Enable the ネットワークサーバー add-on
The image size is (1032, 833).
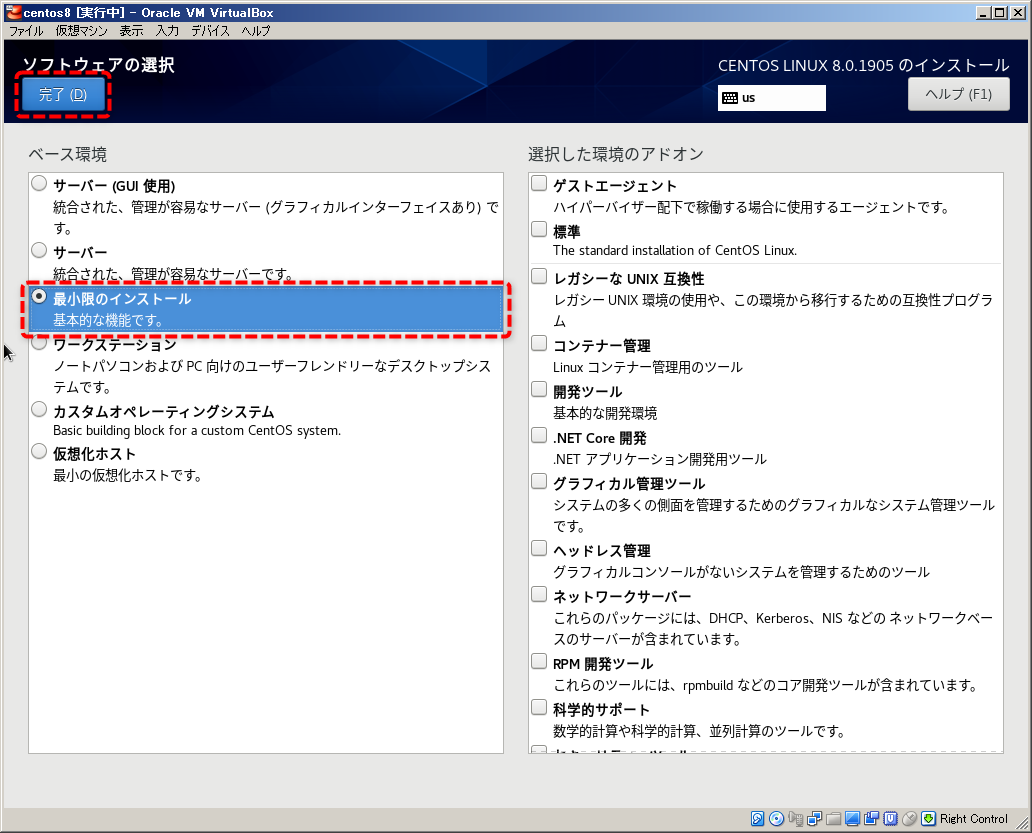coord(539,593)
